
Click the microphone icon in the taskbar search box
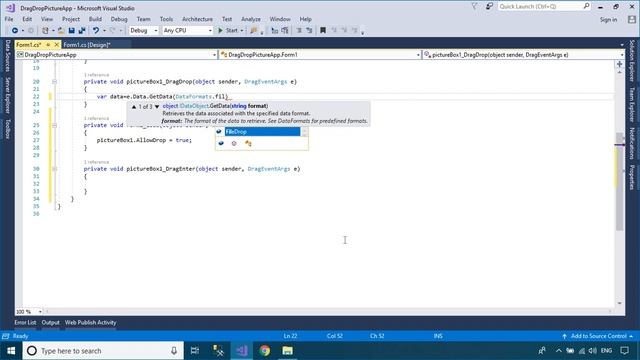174,351
